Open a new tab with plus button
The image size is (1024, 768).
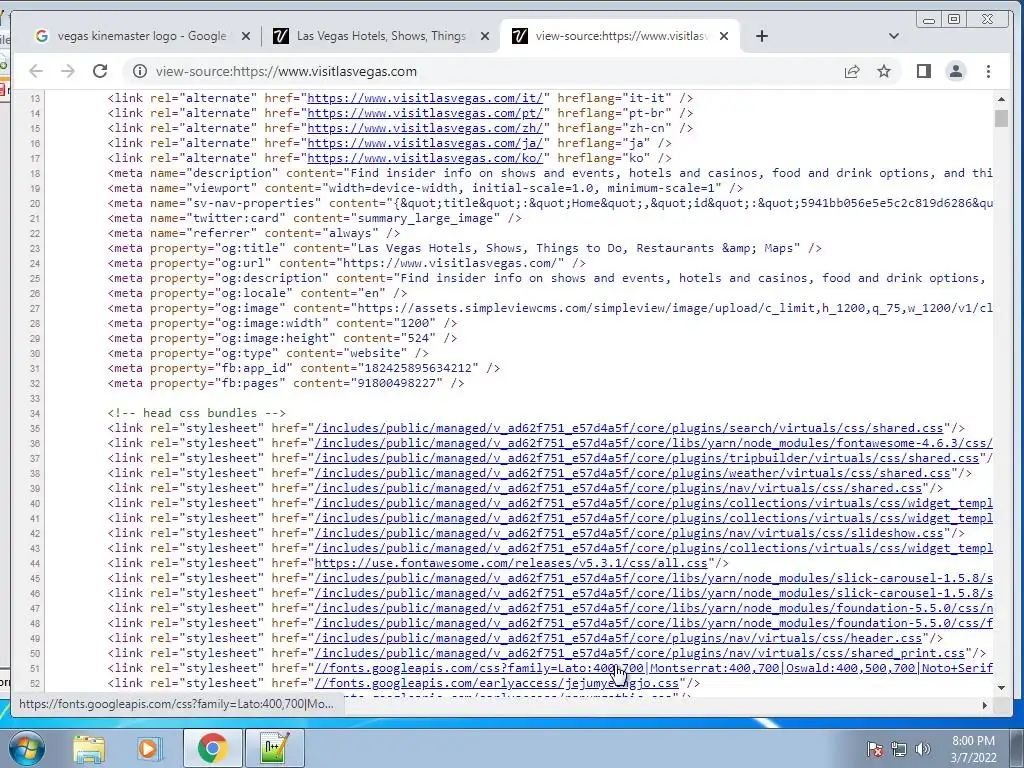click(x=761, y=36)
